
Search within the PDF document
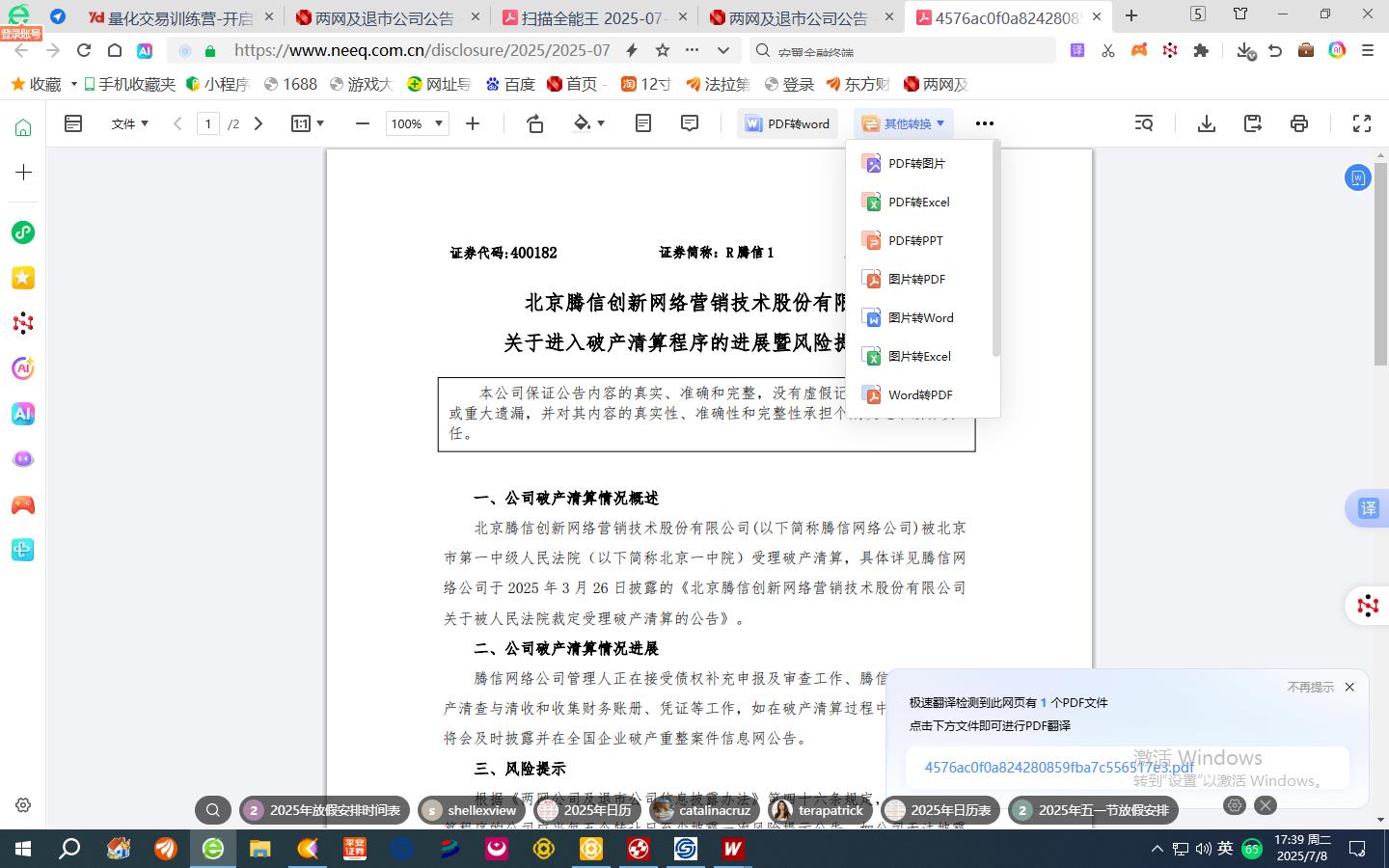click(x=1144, y=123)
